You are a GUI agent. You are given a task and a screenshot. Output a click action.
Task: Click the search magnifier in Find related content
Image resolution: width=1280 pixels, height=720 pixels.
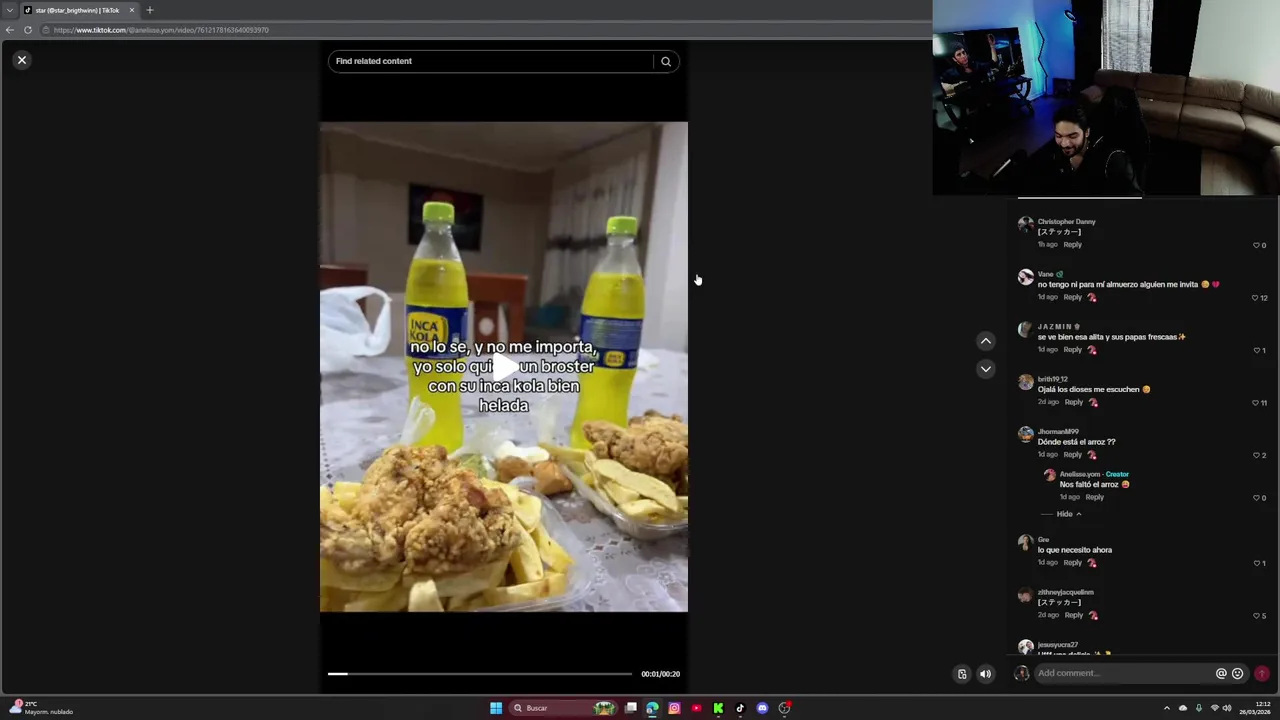point(666,61)
